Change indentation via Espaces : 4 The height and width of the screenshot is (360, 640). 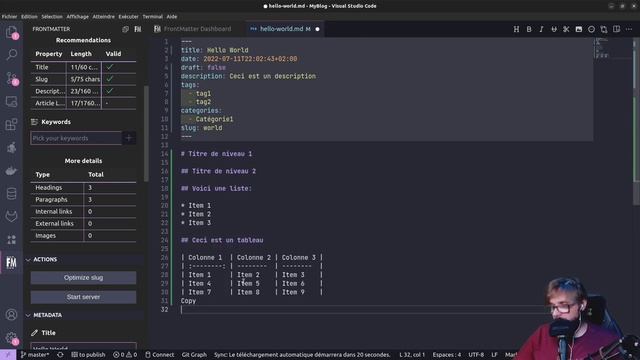click(x=447, y=355)
